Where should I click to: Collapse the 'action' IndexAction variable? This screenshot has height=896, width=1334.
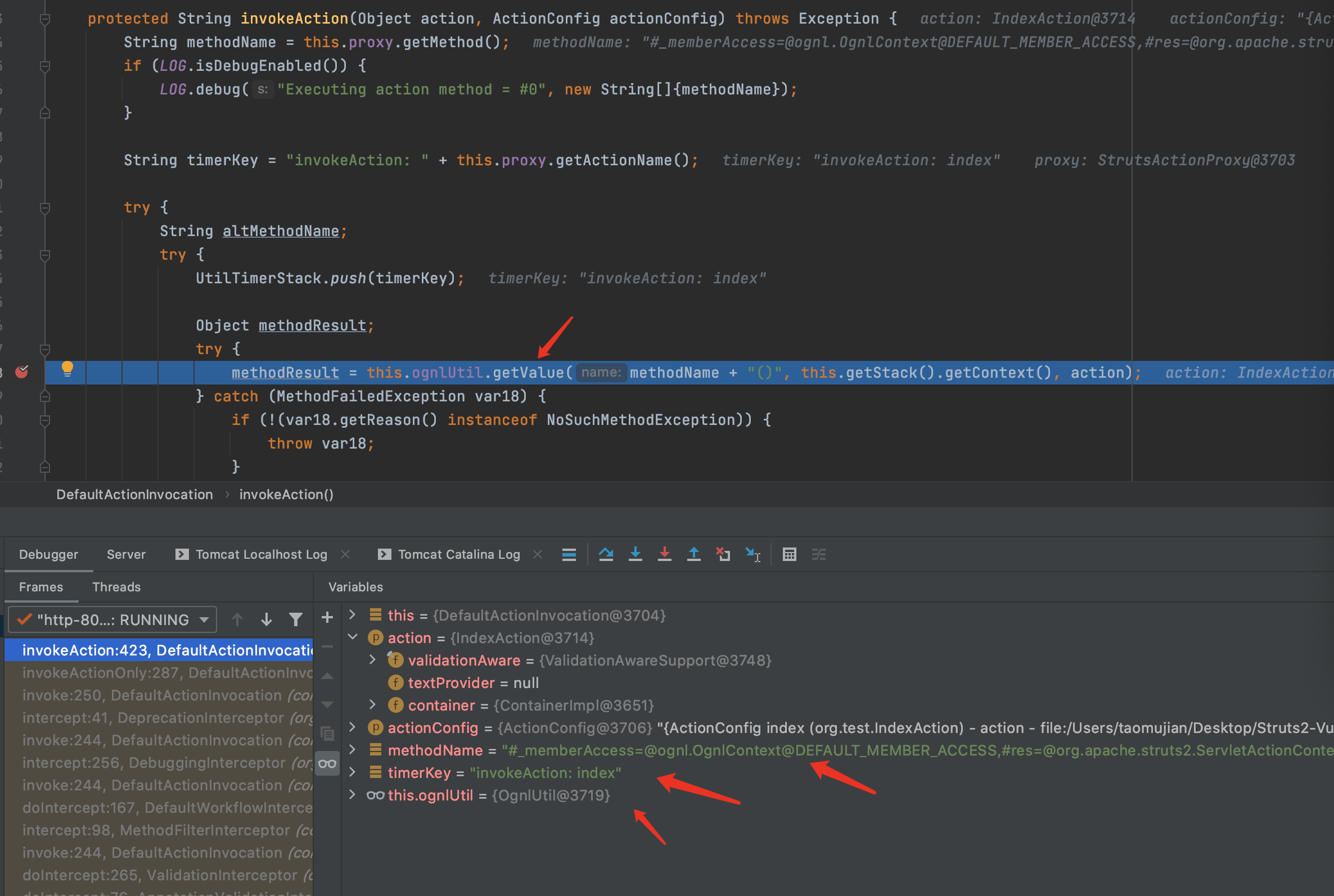pyautogui.click(x=352, y=637)
